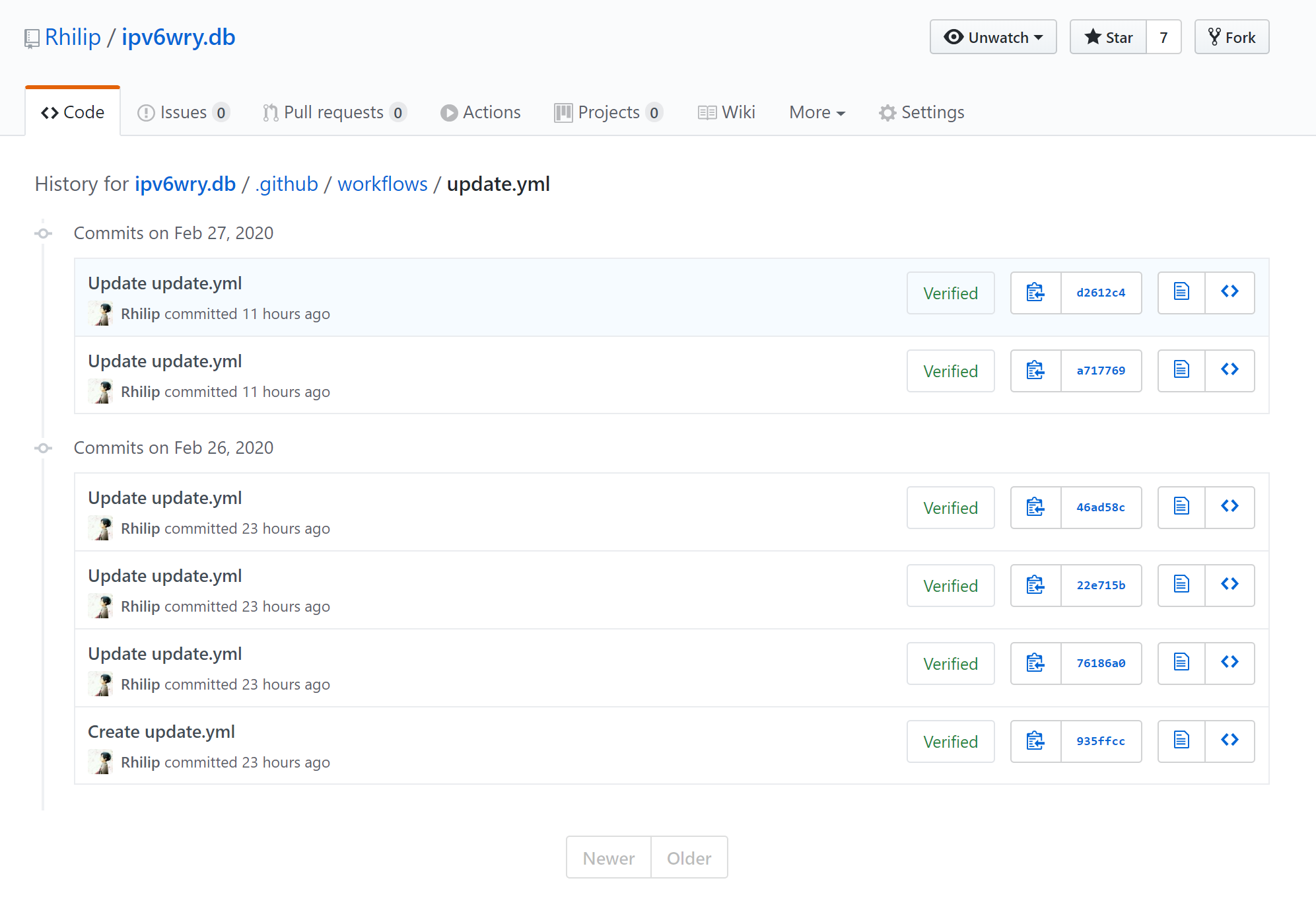Copy full SHA for commit a717769
This screenshot has height=899, width=1316.
(x=1035, y=371)
